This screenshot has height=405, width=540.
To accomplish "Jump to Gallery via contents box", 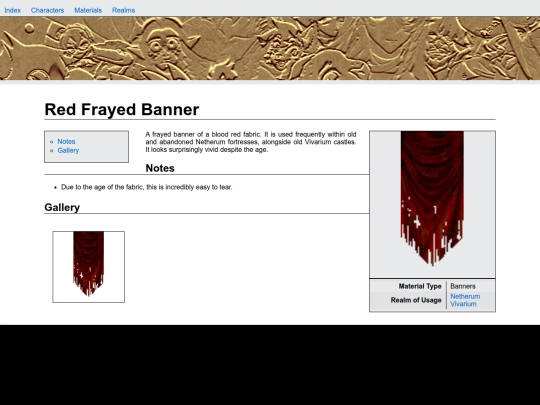I will click(68, 150).
